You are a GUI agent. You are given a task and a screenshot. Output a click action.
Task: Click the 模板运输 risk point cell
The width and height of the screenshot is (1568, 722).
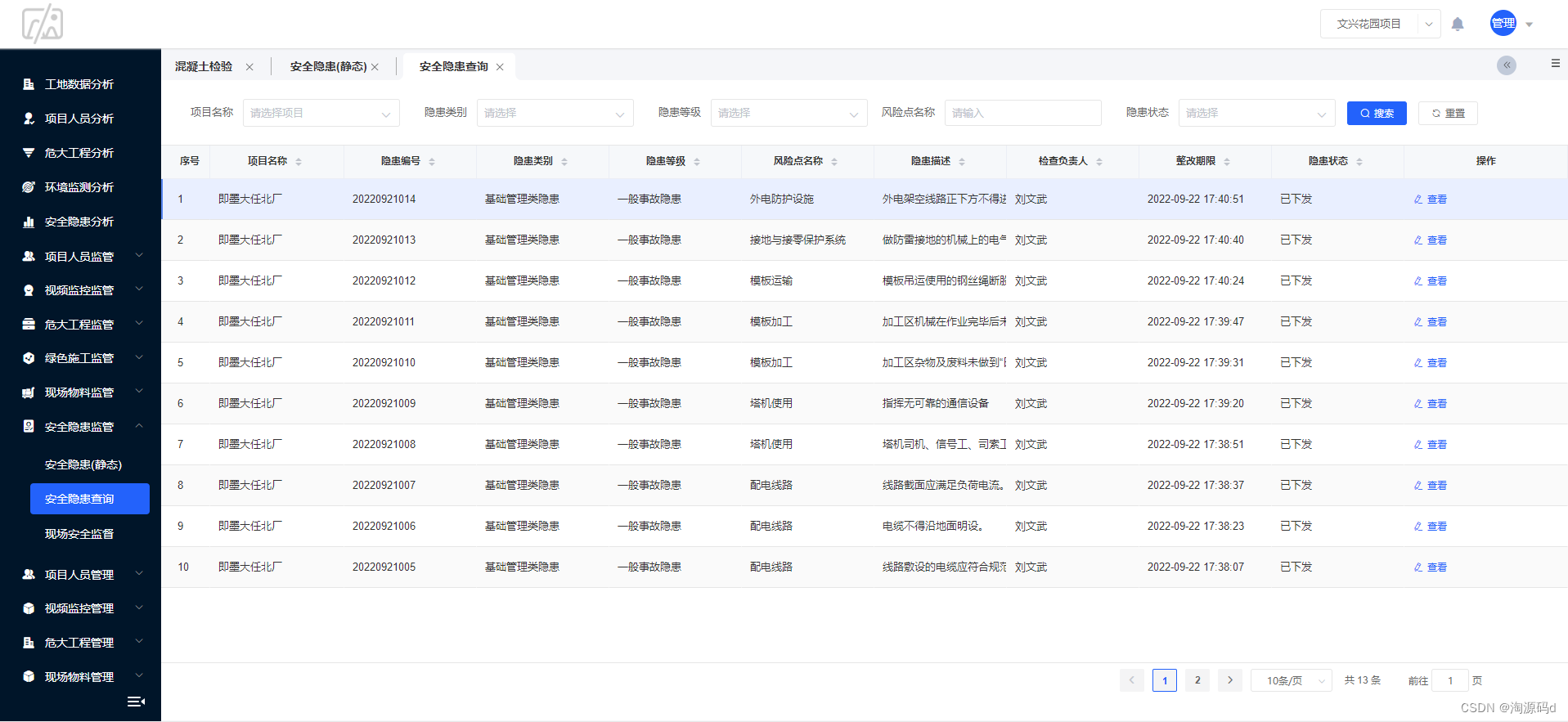(x=771, y=281)
